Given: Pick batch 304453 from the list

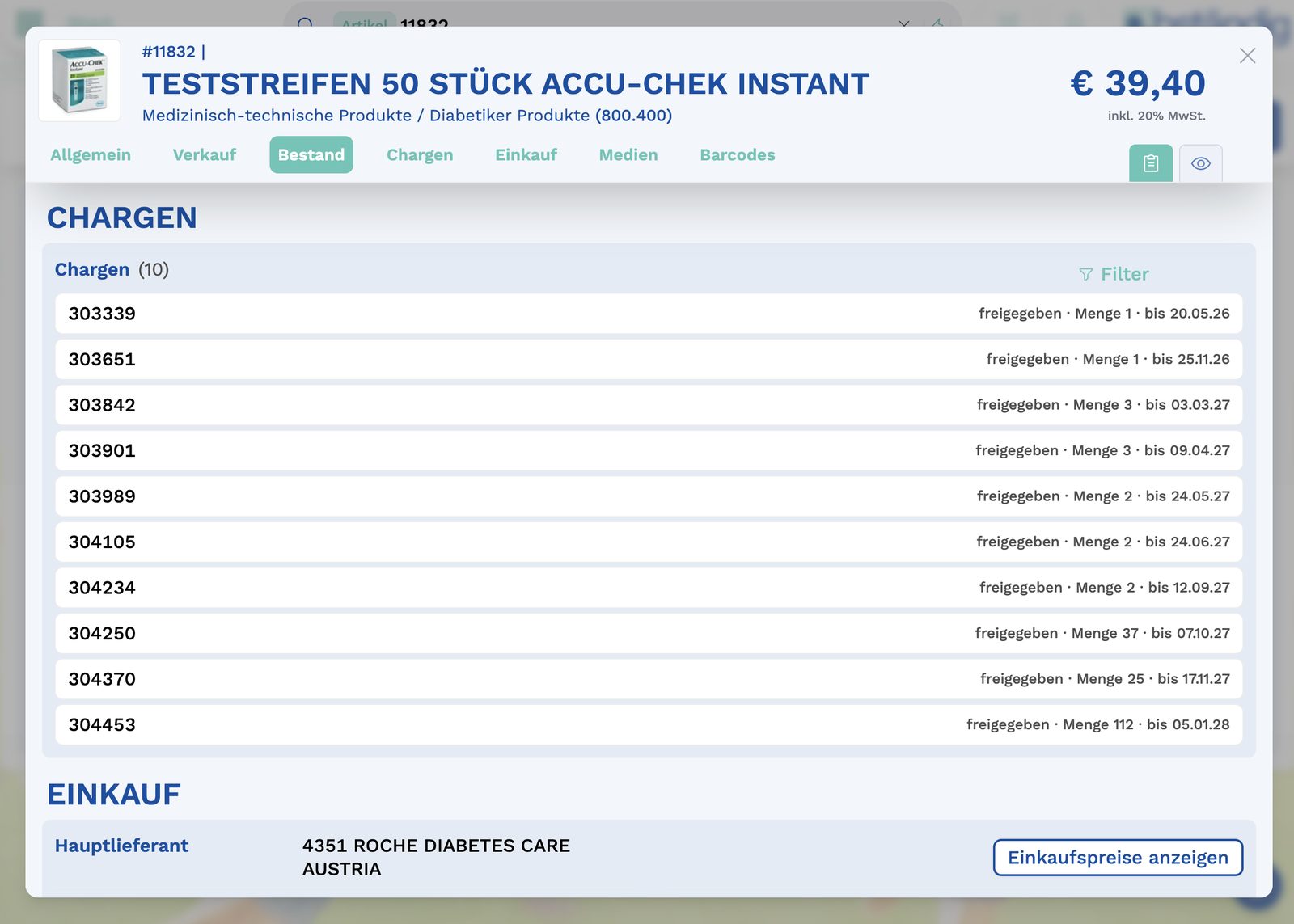Looking at the screenshot, I should pos(649,725).
